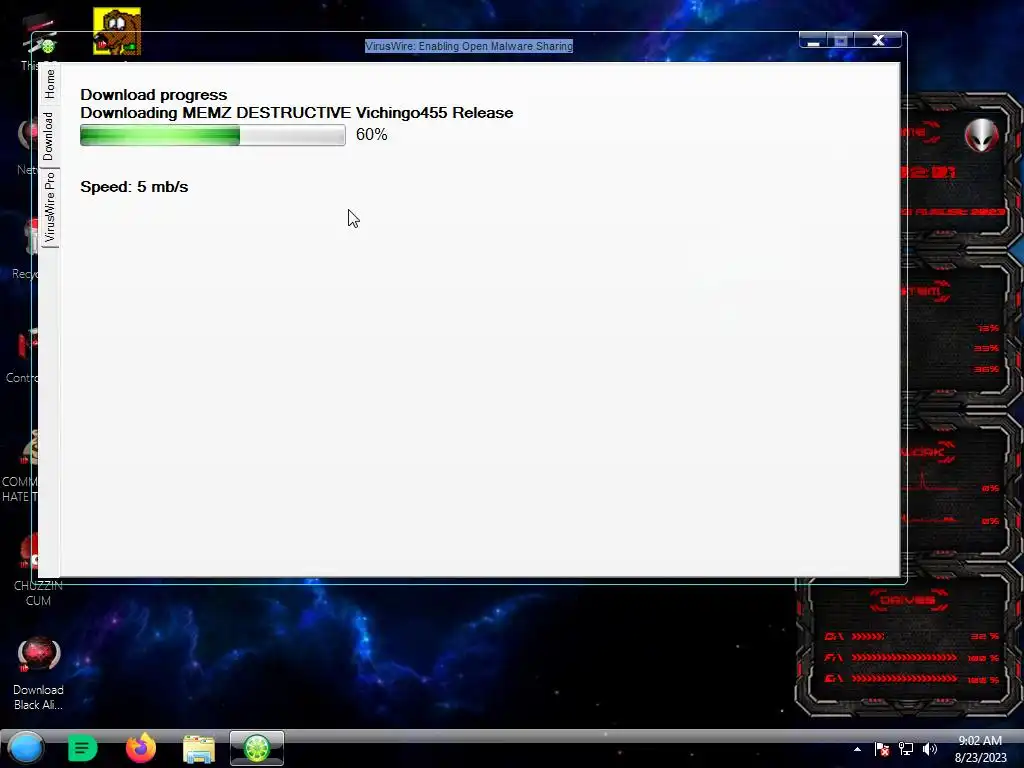This screenshot has width=1024, height=768.
Task: Click the green download progress bar
Action: coord(212,135)
